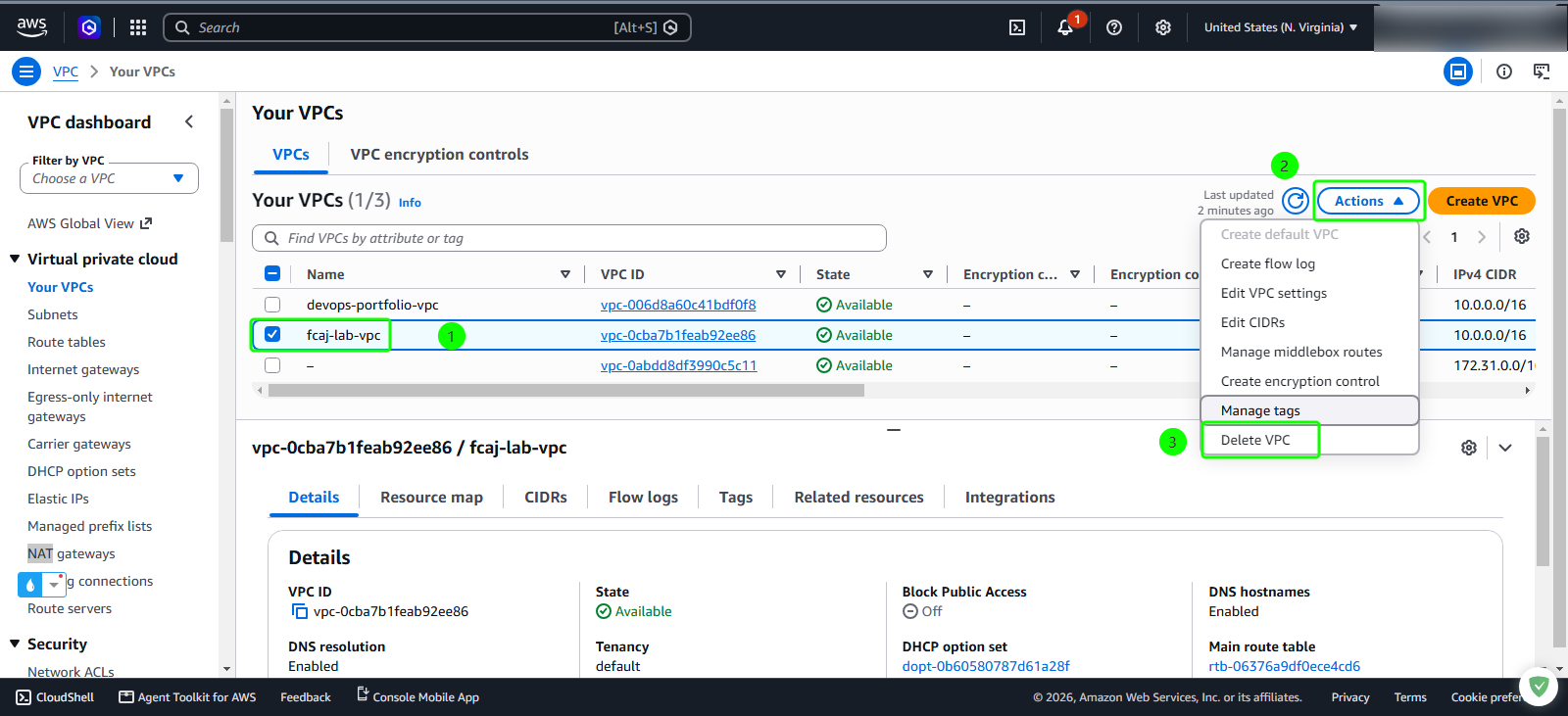
Task: Click the Amazon Q icon in the top bar
Action: click(x=89, y=27)
